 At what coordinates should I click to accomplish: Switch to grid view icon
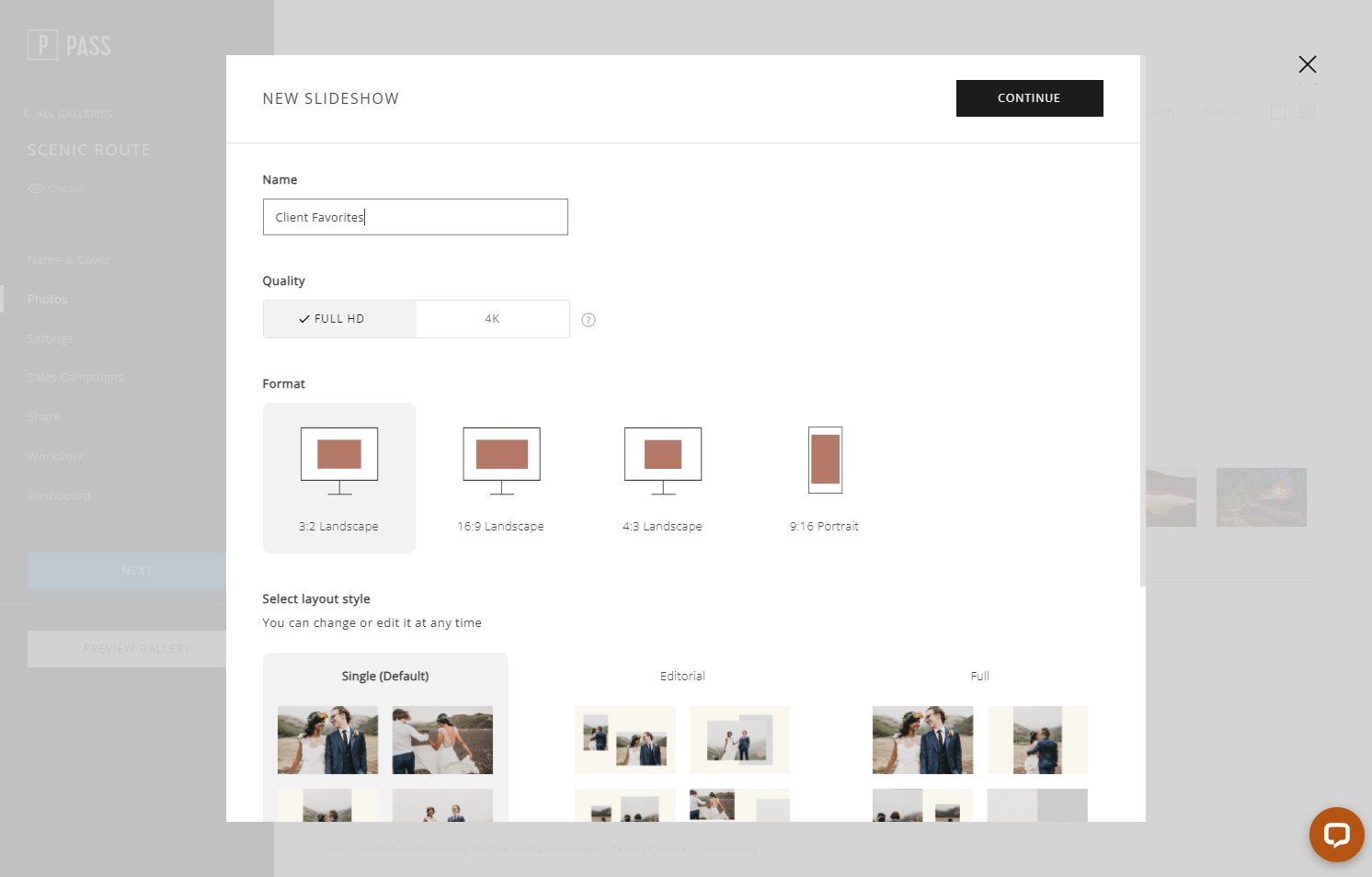pyautogui.click(x=1309, y=112)
